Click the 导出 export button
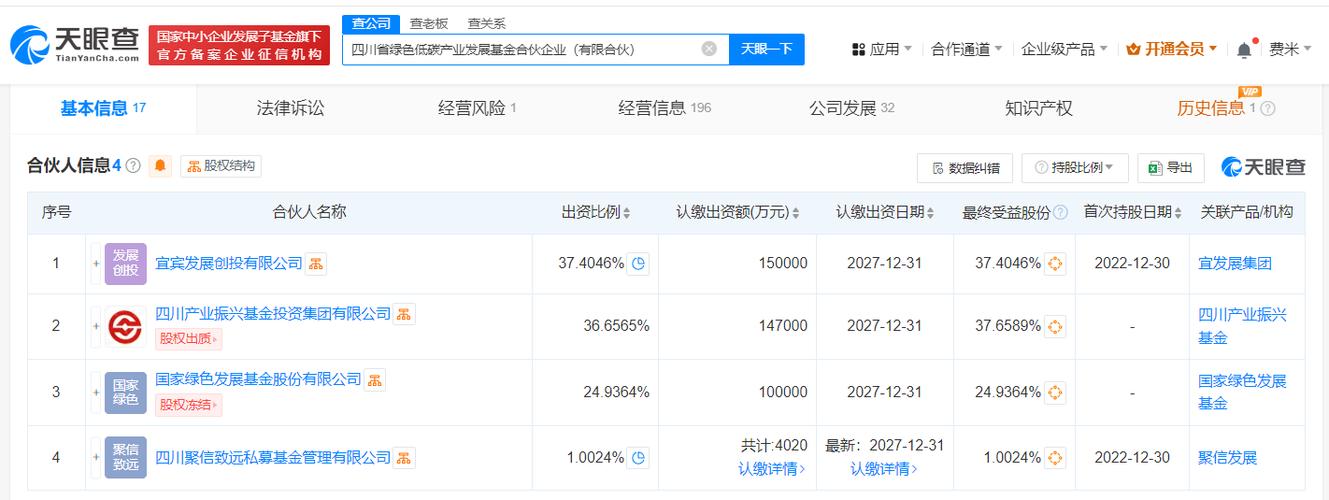This screenshot has height=500, width=1329. point(1170,168)
